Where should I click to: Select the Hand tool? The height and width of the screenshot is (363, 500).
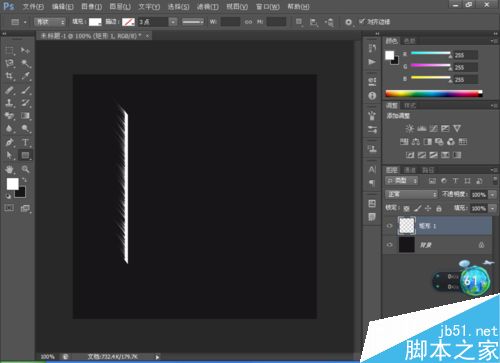(x=9, y=169)
